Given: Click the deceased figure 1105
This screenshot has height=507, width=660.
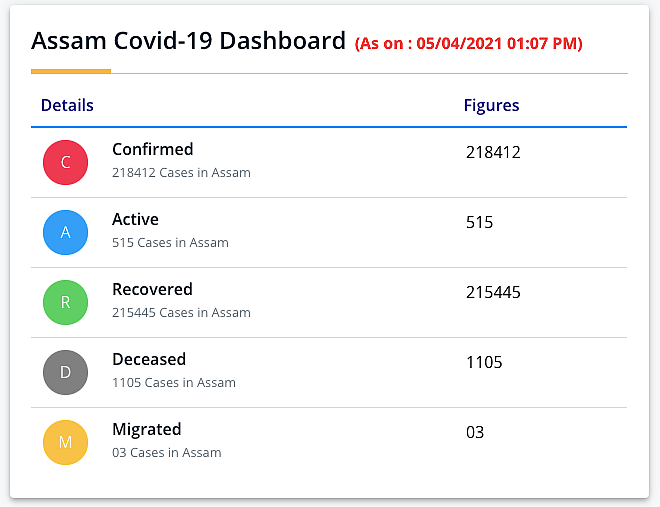Looking at the screenshot, I should pyautogui.click(x=484, y=362).
